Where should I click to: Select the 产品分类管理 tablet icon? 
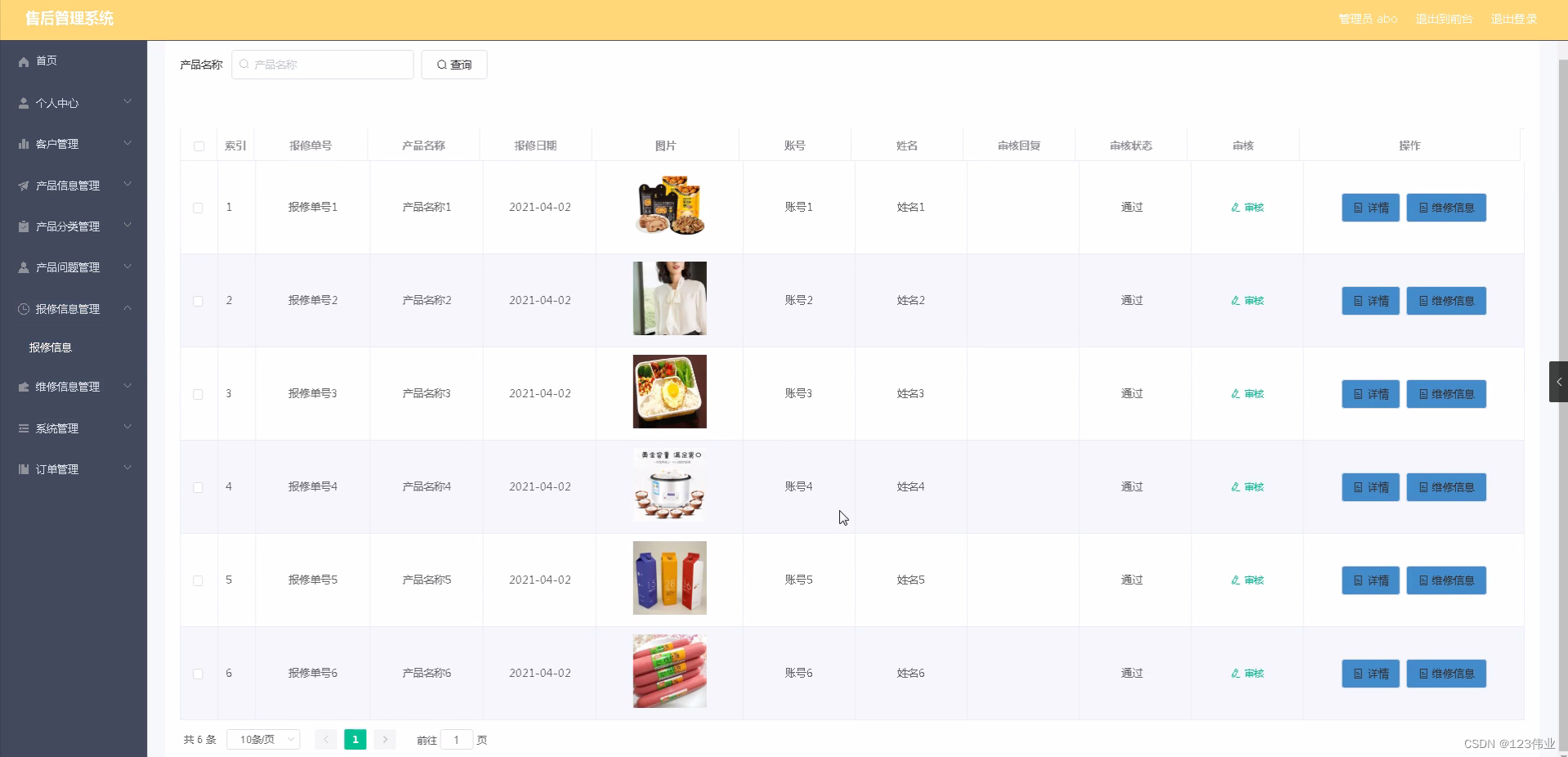coord(23,226)
